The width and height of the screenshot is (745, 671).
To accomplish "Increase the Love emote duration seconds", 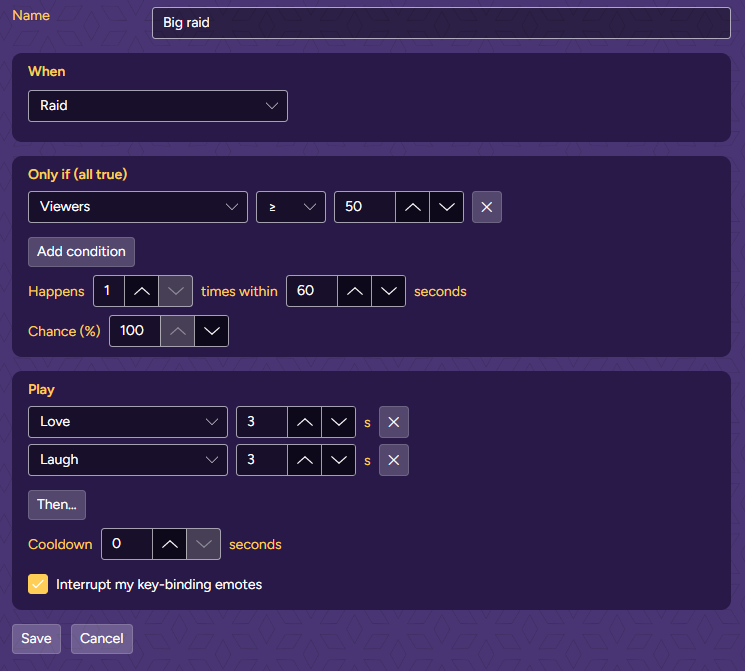I will click(305, 422).
